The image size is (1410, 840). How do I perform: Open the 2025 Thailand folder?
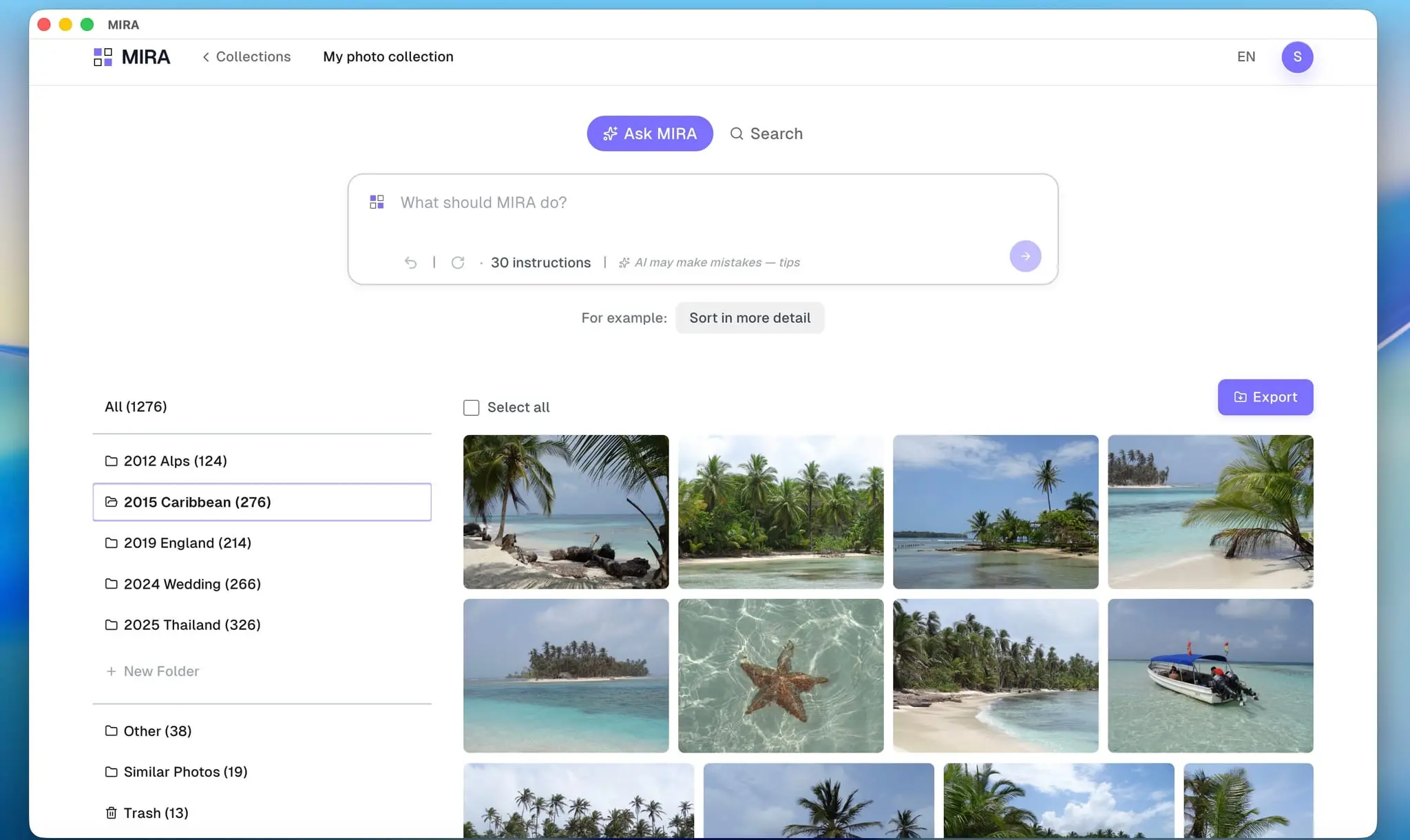click(x=262, y=624)
